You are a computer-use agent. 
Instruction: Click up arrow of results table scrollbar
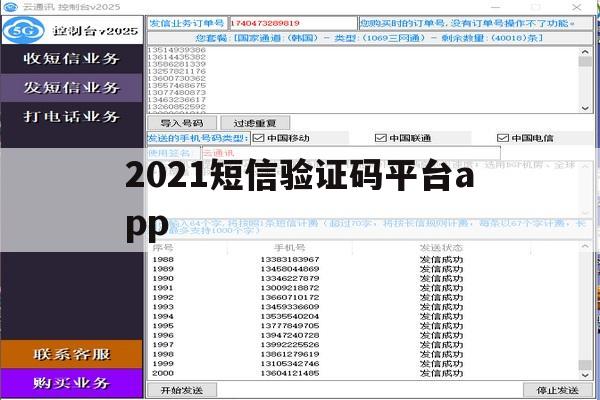pos(585,247)
